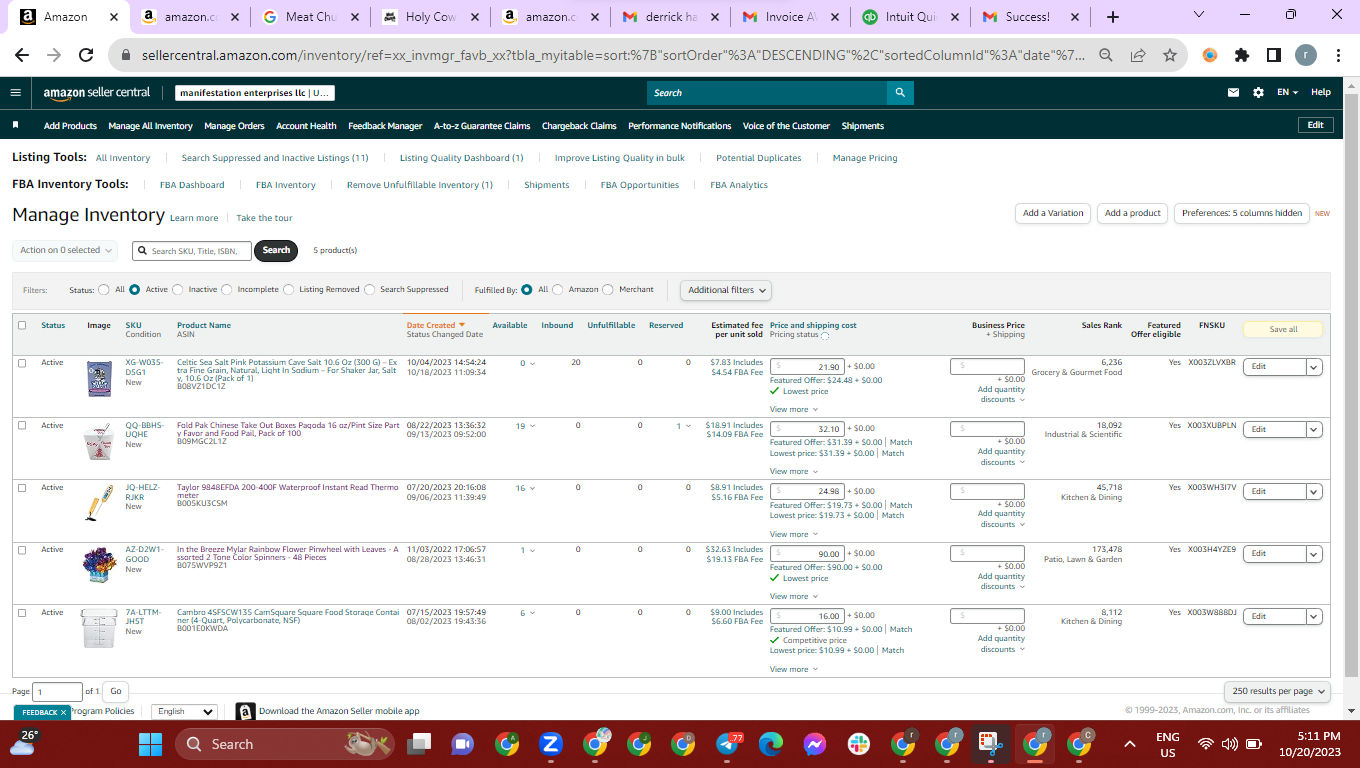
Task: Open Messenger from the taskbar
Action: click(x=814, y=744)
